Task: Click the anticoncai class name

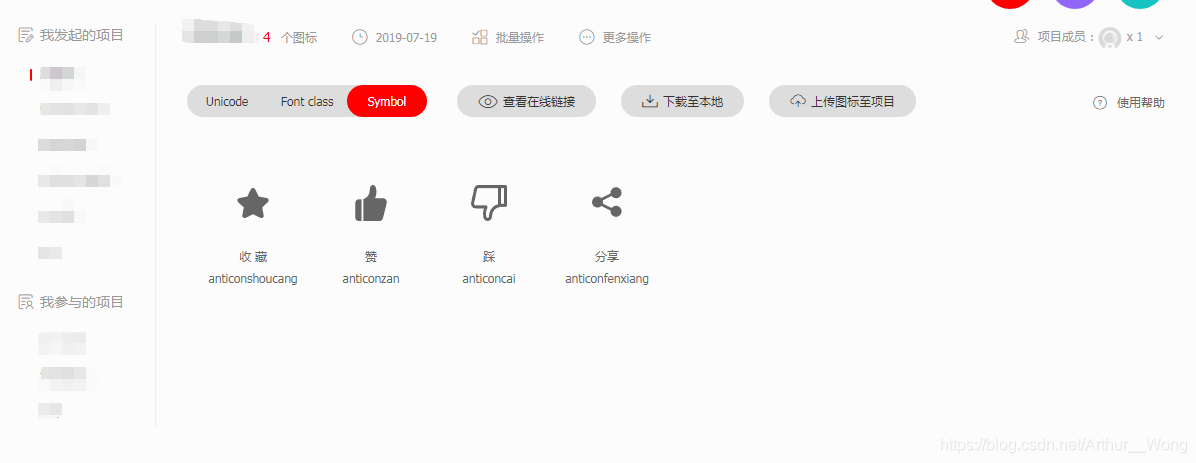Action: coord(489,279)
